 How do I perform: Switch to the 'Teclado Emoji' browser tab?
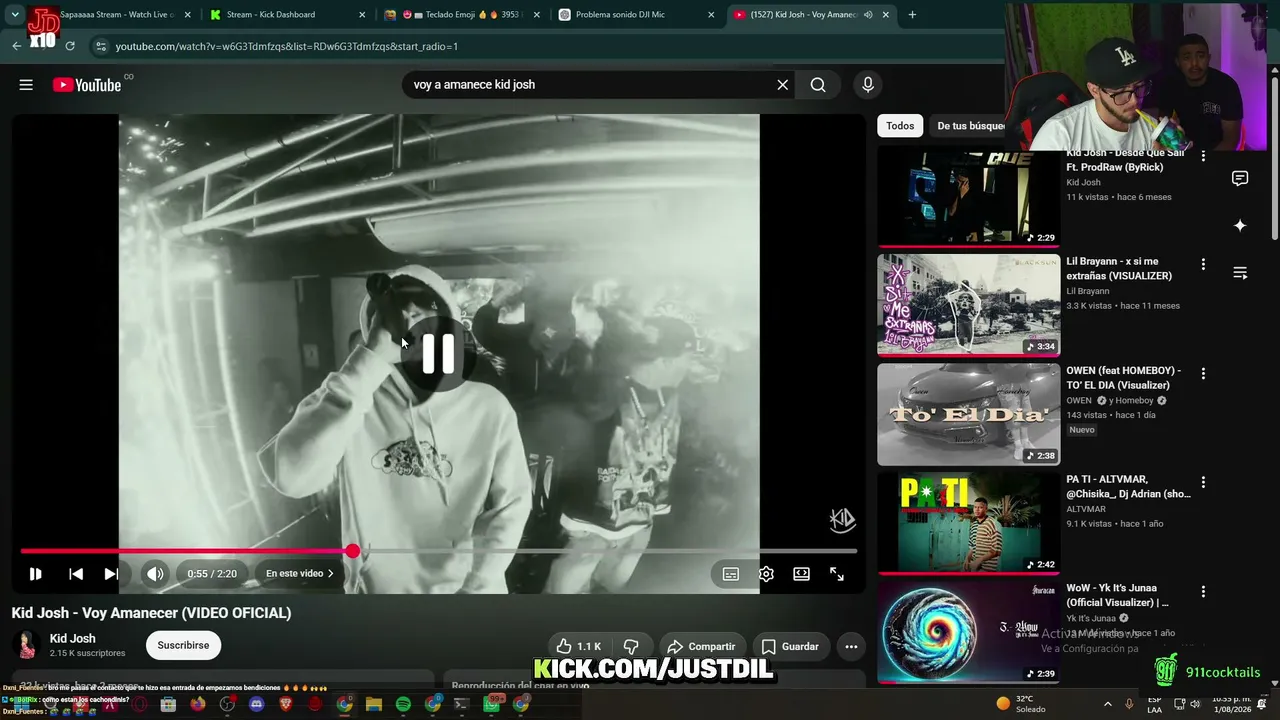point(460,15)
